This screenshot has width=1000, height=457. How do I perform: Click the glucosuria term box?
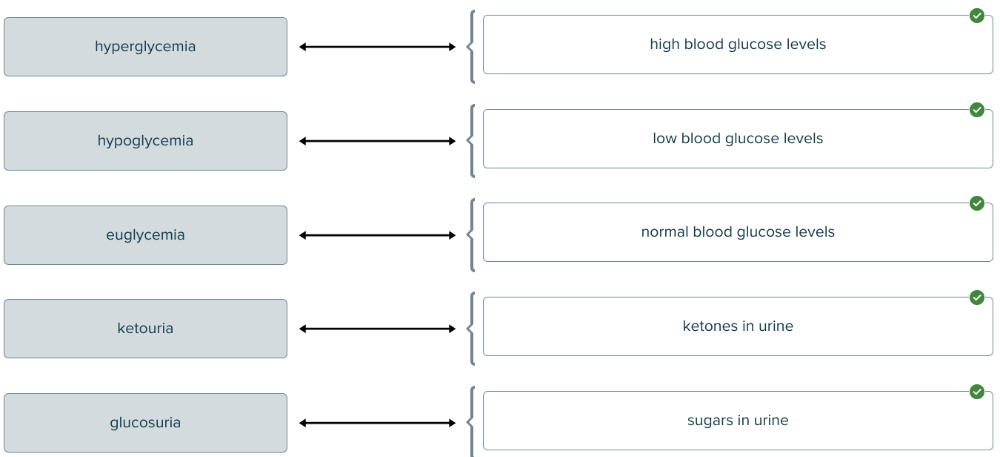(145, 423)
